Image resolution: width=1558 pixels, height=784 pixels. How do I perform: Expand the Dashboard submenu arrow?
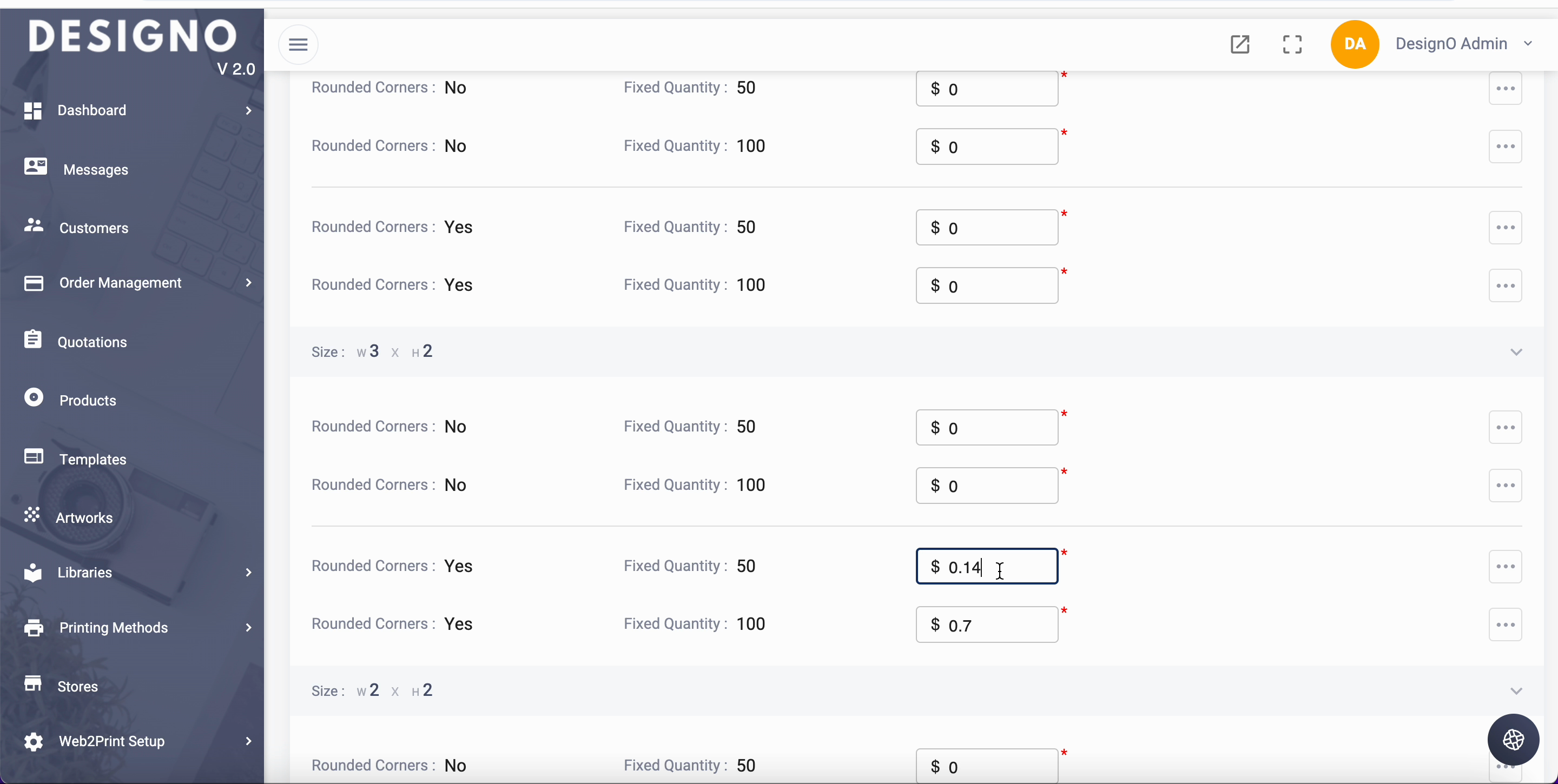[x=249, y=111]
